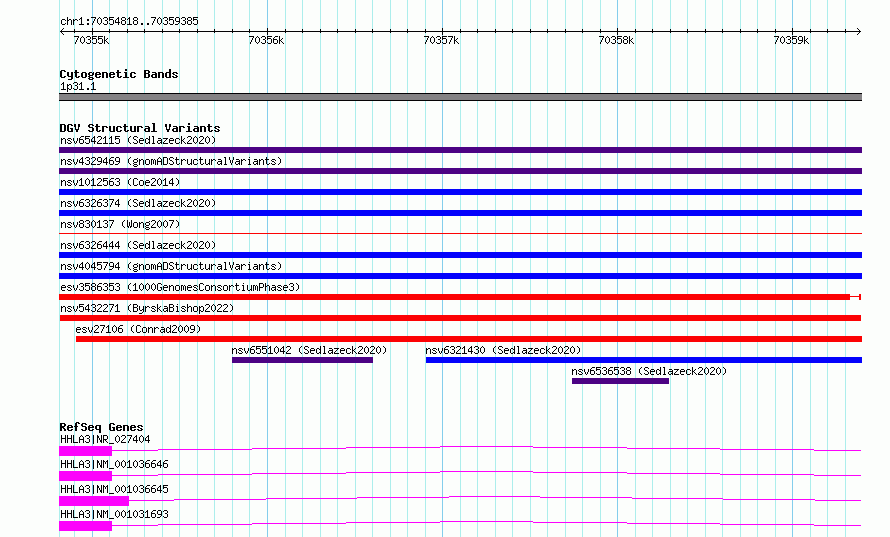This screenshot has height=537, width=890.
Task: Click the red nsv5432271 variant bar
Action: (460, 318)
